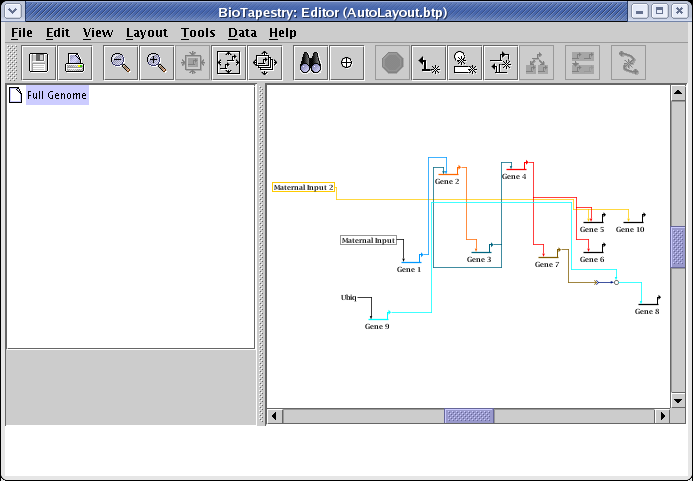Image resolution: width=693 pixels, height=481 pixels.
Task: Select the Maternal Input 2 node
Action: pyautogui.click(x=304, y=187)
